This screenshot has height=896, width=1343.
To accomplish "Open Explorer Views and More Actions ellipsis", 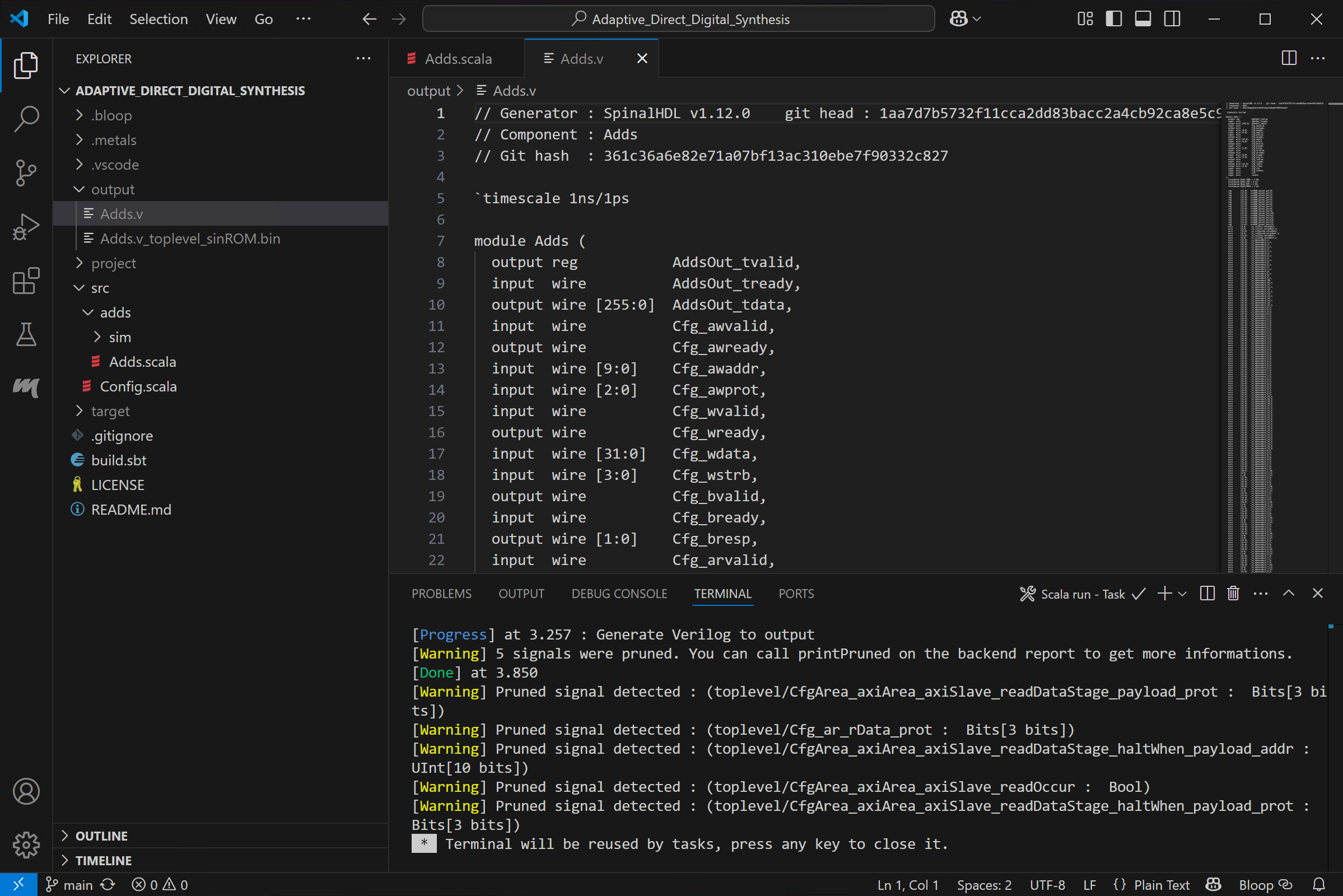I will pos(363,58).
